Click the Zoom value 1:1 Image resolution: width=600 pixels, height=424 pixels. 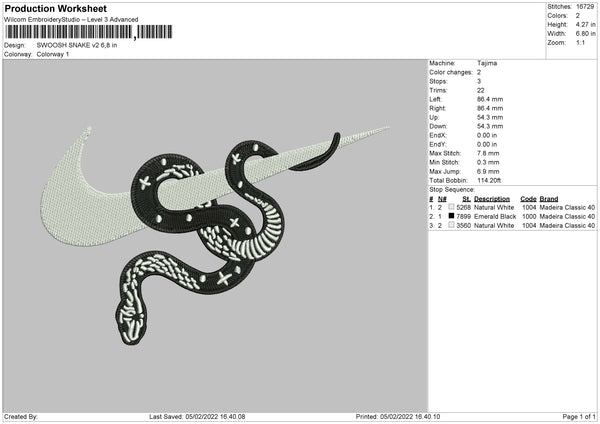[580, 42]
